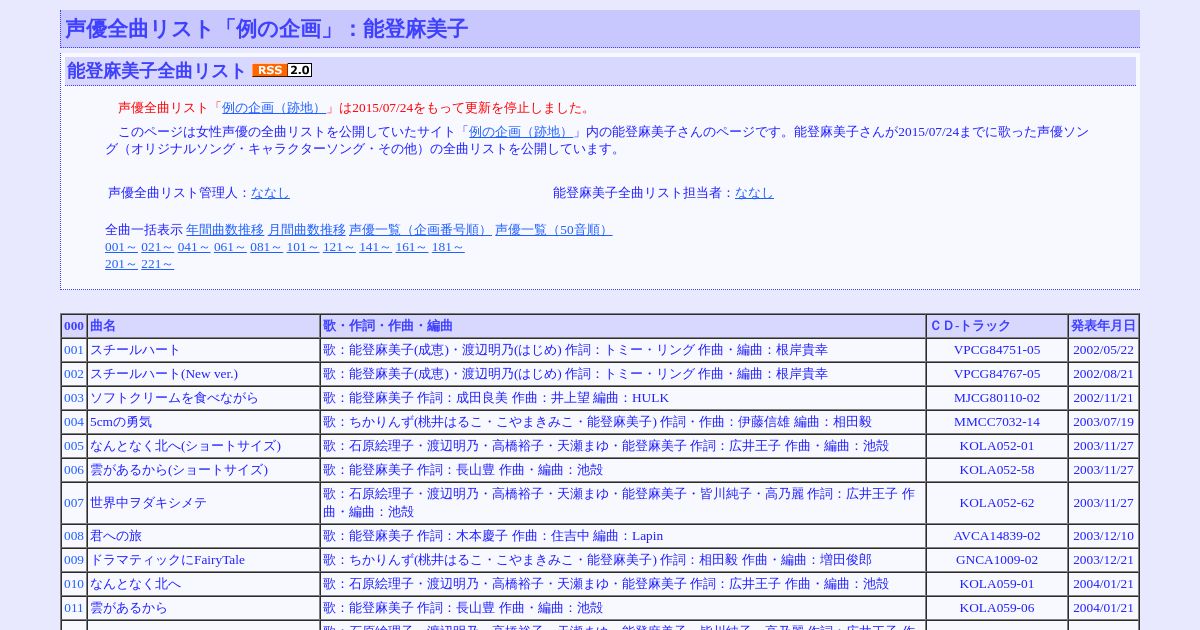Click heading 能登麻美子全曲リスト
The height and width of the screenshot is (630, 1200).
point(156,71)
